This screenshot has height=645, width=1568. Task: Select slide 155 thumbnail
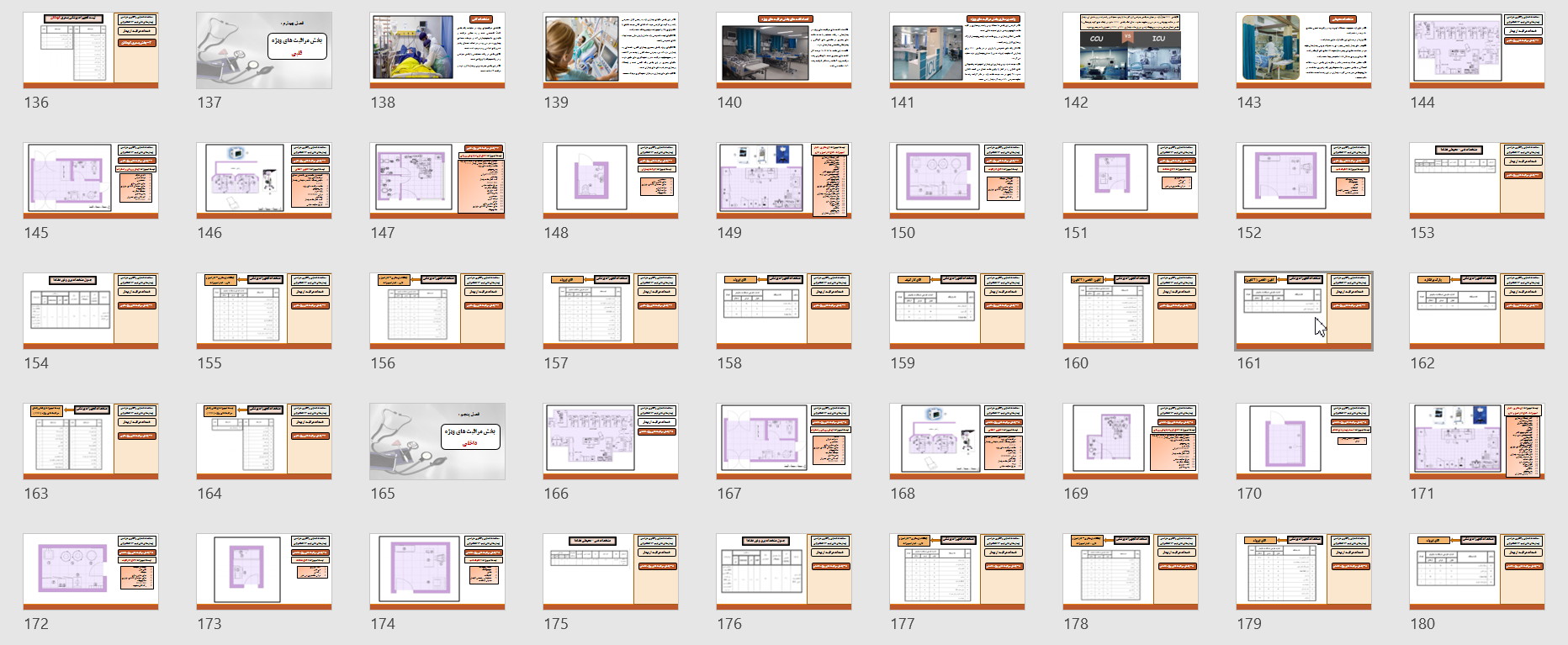point(264,311)
